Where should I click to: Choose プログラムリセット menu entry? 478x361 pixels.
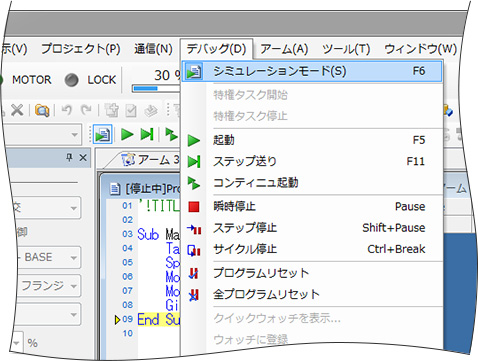(312, 273)
